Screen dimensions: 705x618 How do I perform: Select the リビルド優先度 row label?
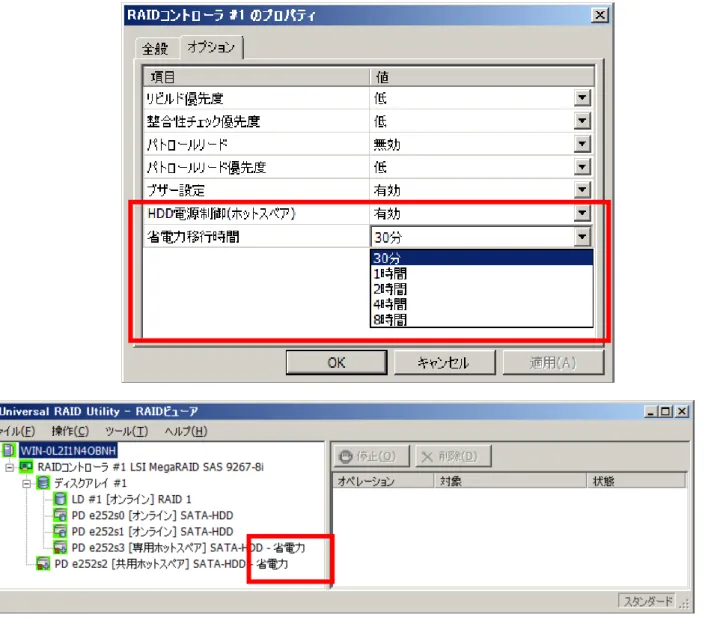click(185, 98)
